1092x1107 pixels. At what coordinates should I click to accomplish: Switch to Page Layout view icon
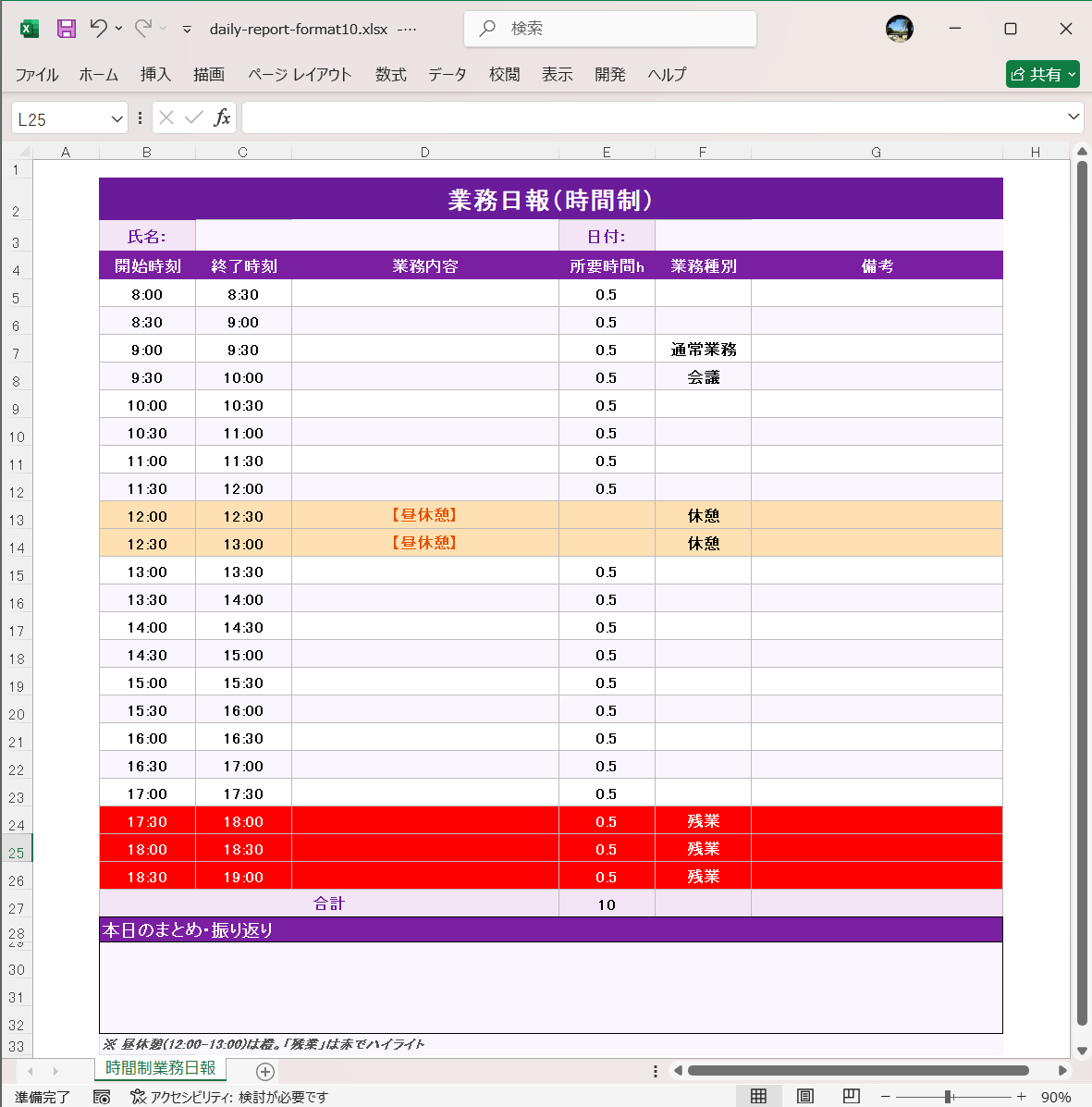click(x=804, y=1096)
